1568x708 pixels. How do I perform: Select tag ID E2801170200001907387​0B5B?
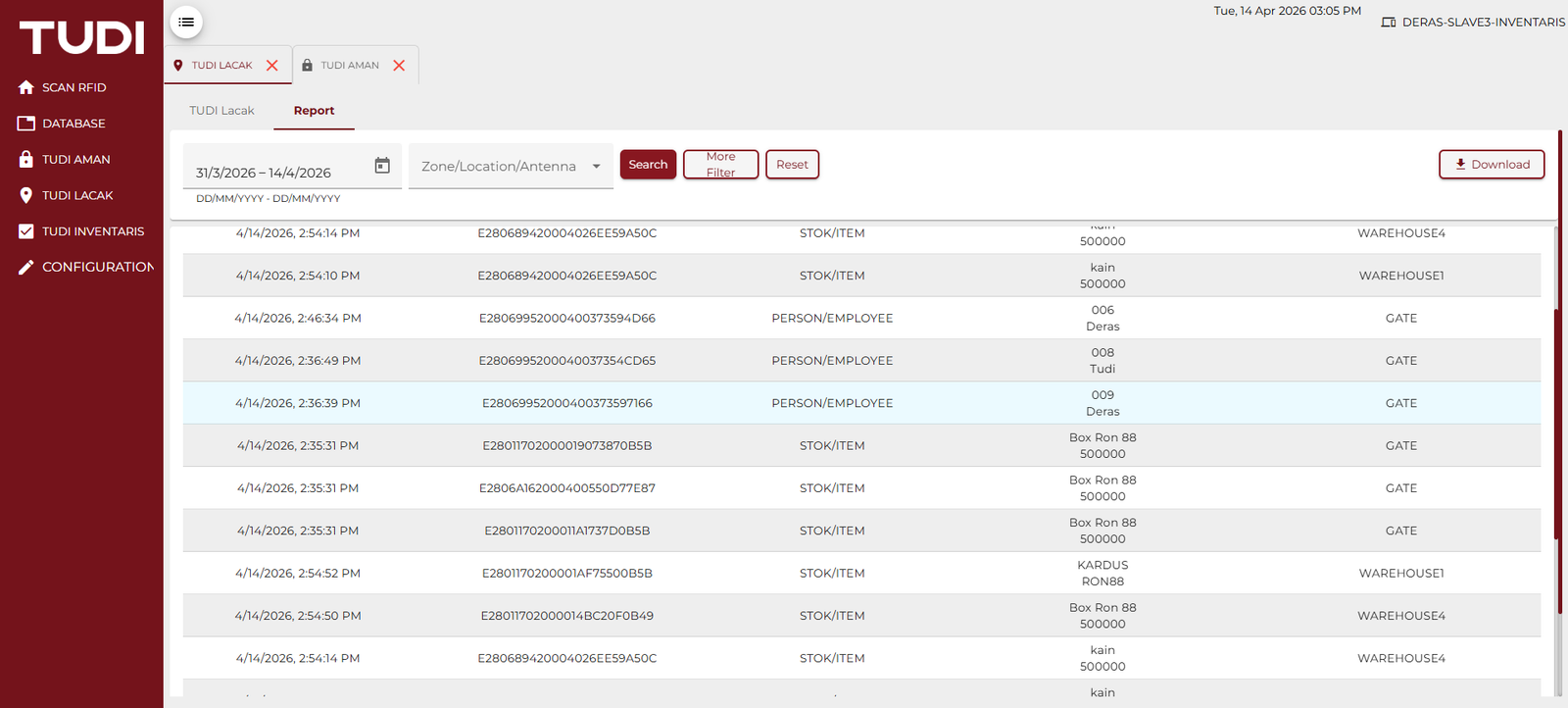point(567,446)
